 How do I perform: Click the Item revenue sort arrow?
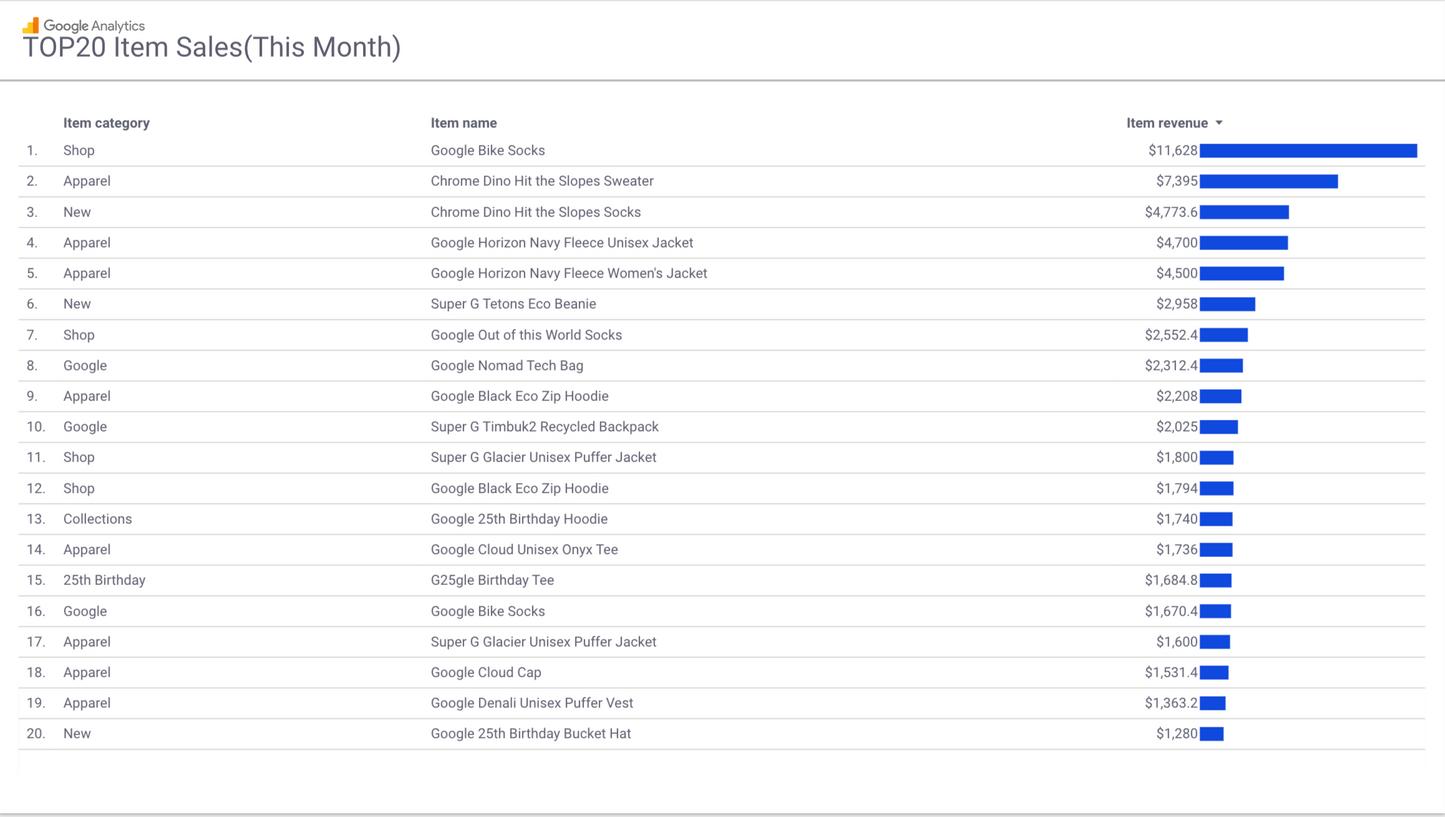[x=1219, y=123]
